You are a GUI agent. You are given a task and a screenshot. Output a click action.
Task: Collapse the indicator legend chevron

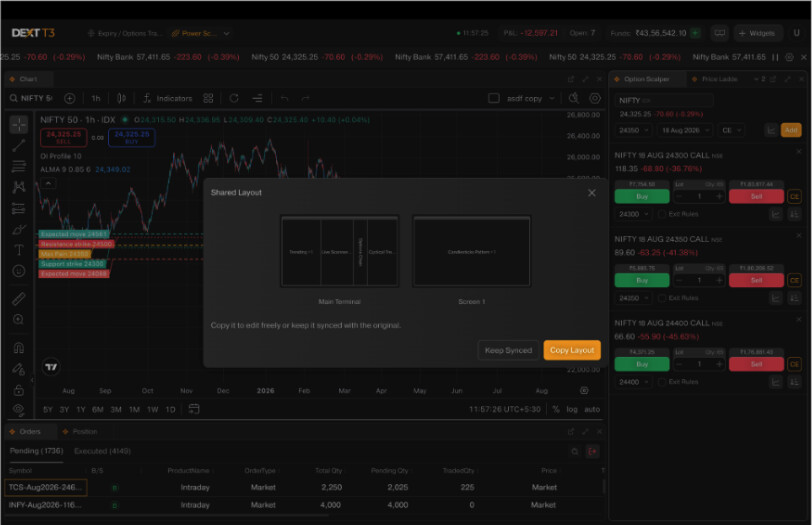click(x=48, y=183)
